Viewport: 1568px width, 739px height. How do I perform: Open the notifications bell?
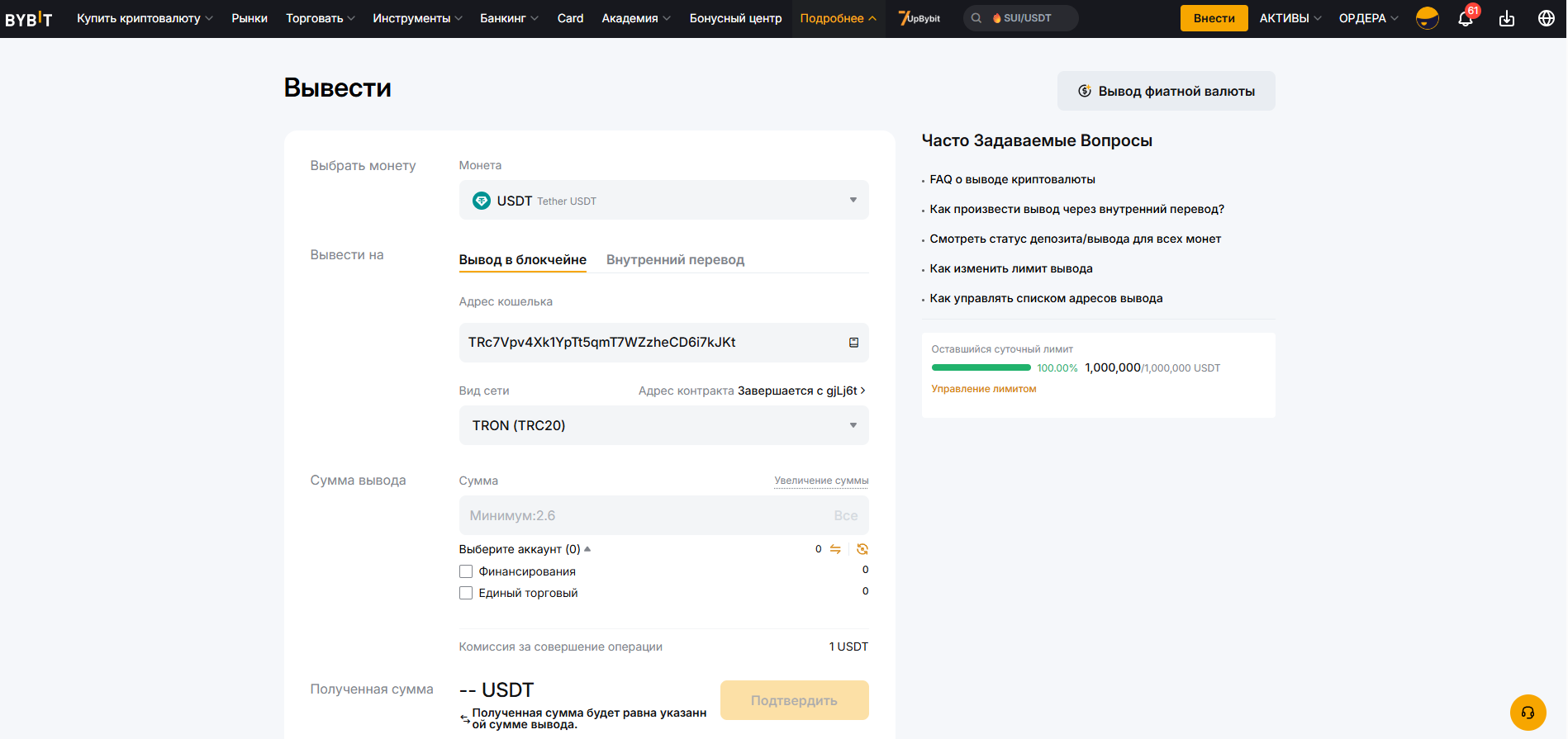tap(1465, 18)
